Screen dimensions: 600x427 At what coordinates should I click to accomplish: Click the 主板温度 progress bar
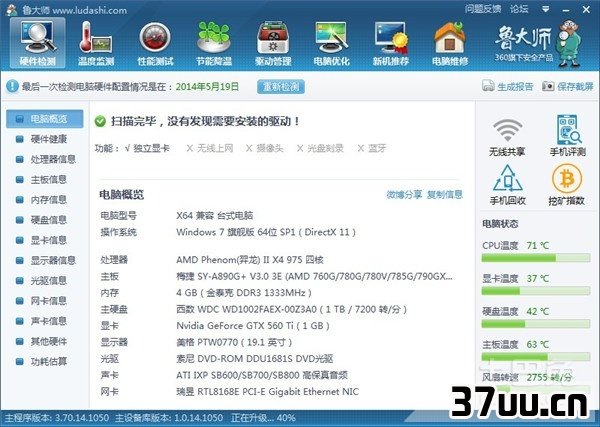coord(536,357)
